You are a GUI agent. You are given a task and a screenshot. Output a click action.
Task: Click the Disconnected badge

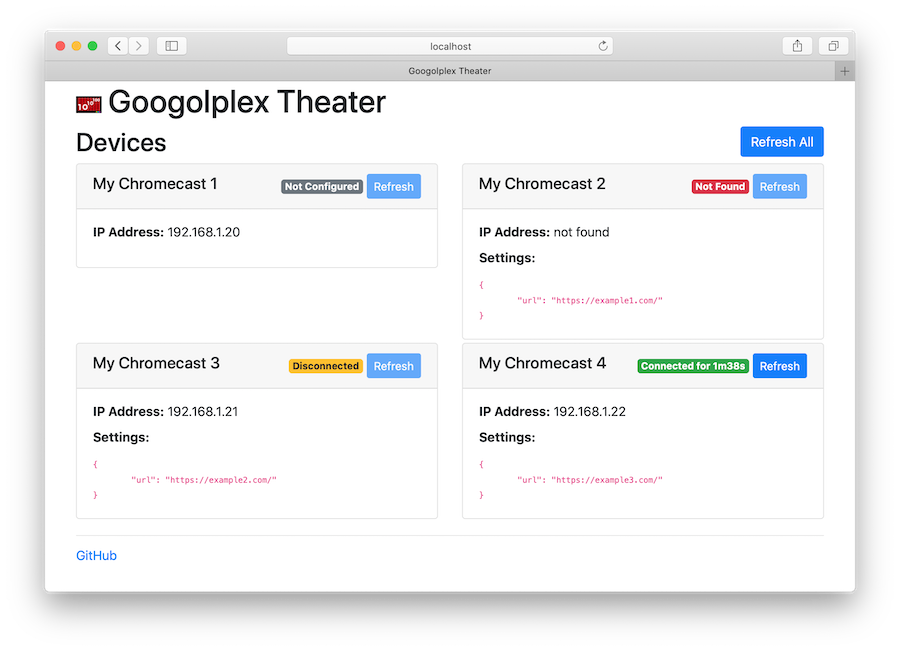325,366
